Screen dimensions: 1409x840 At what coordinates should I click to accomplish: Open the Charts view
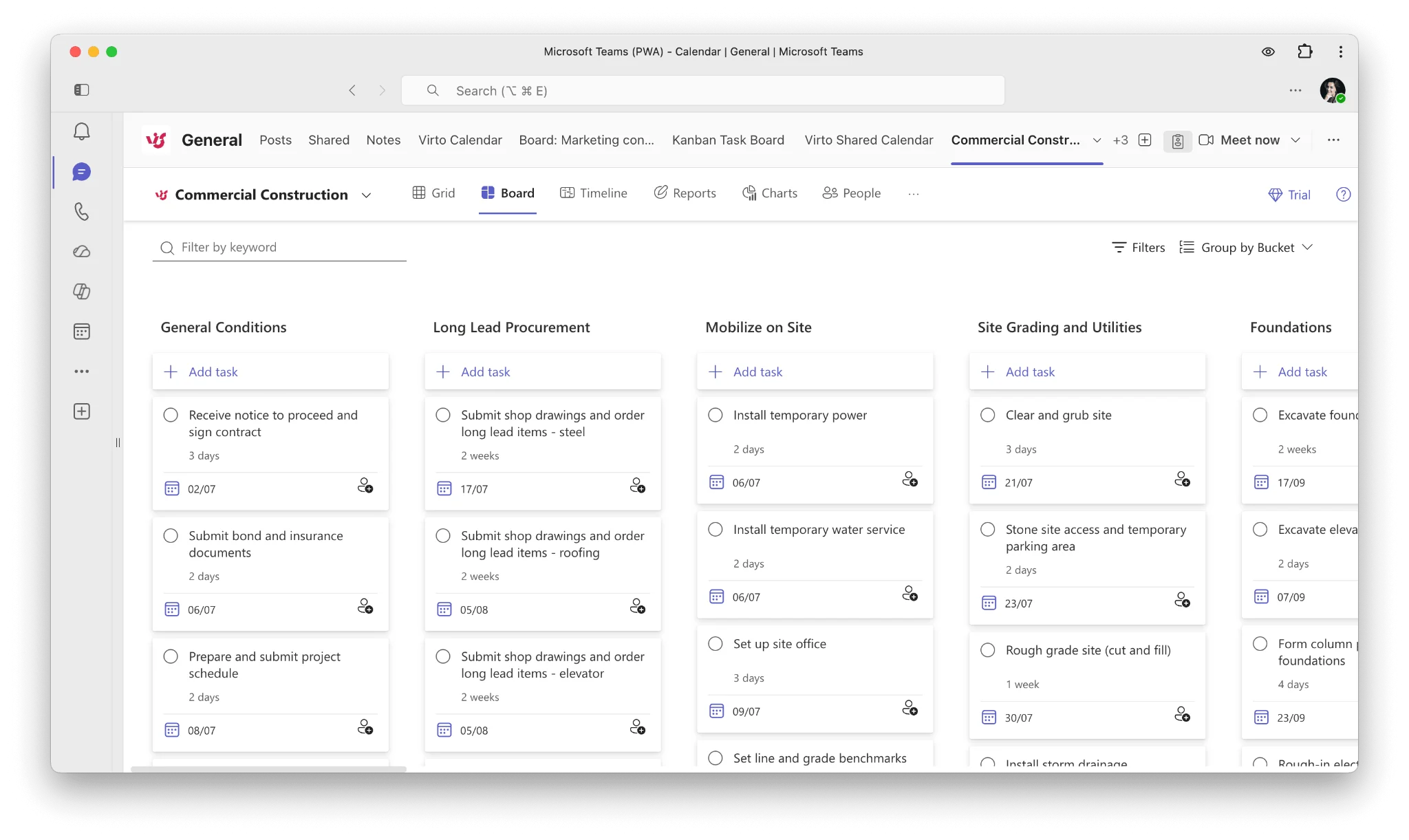769,193
